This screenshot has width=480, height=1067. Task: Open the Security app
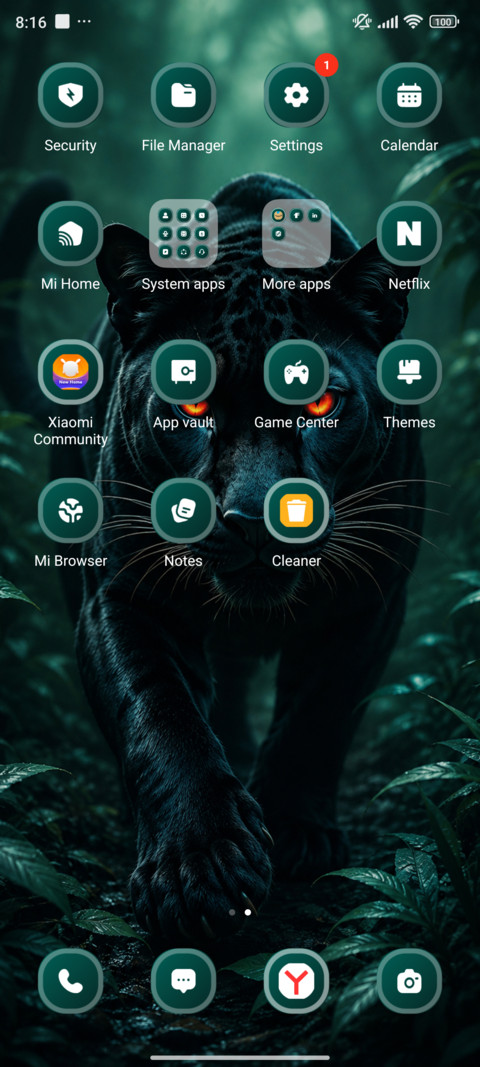[70, 95]
